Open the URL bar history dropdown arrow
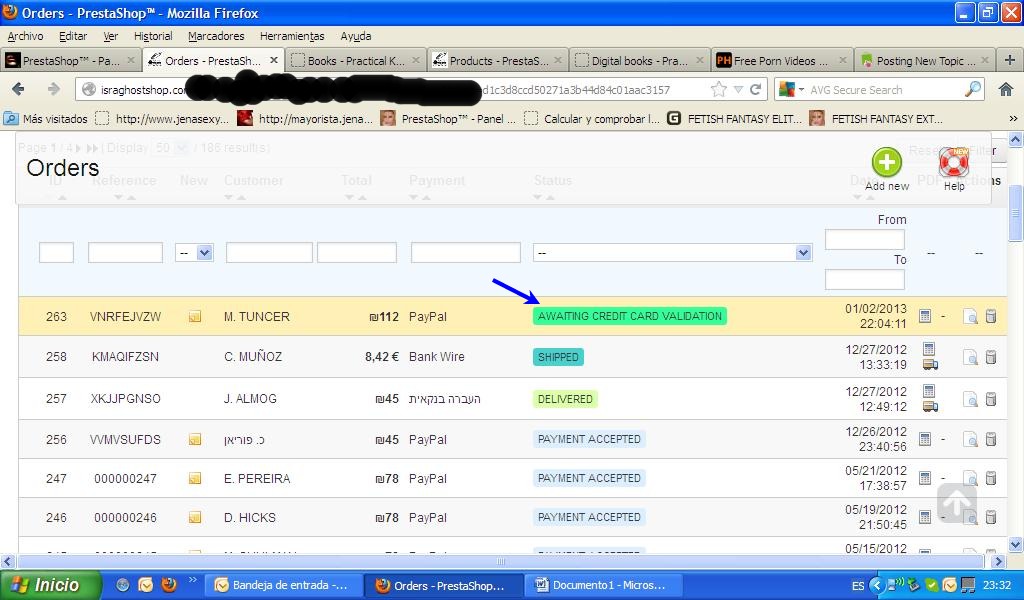Image resolution: width=1024 pixels, height=600 pixels. click(x=738, y=90)
